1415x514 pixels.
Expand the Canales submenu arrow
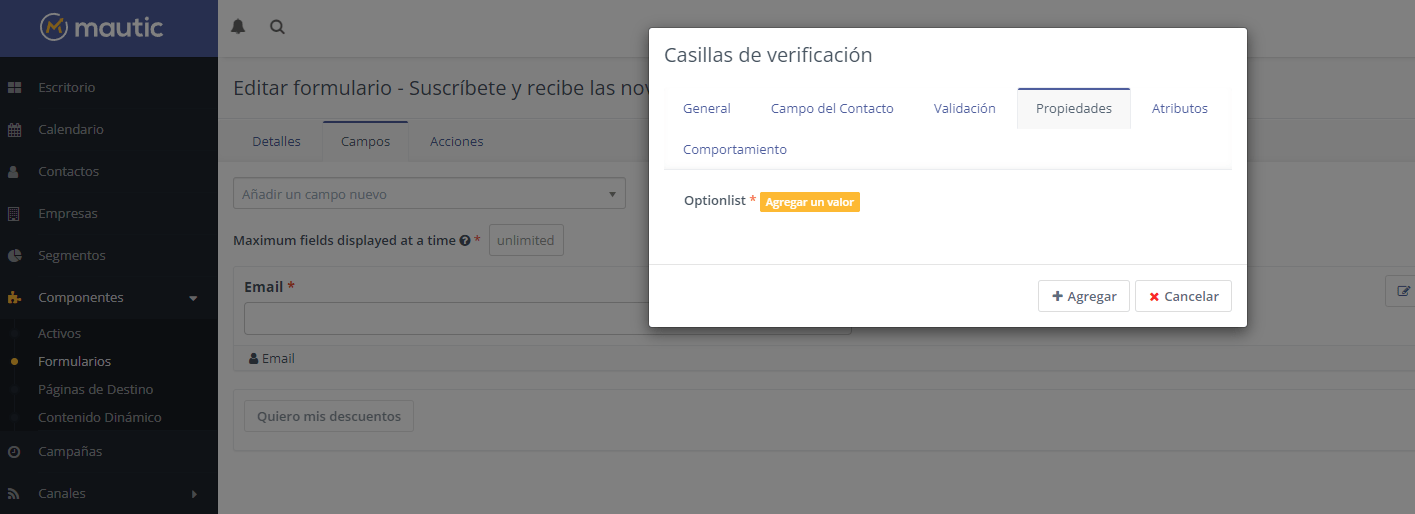194,494
